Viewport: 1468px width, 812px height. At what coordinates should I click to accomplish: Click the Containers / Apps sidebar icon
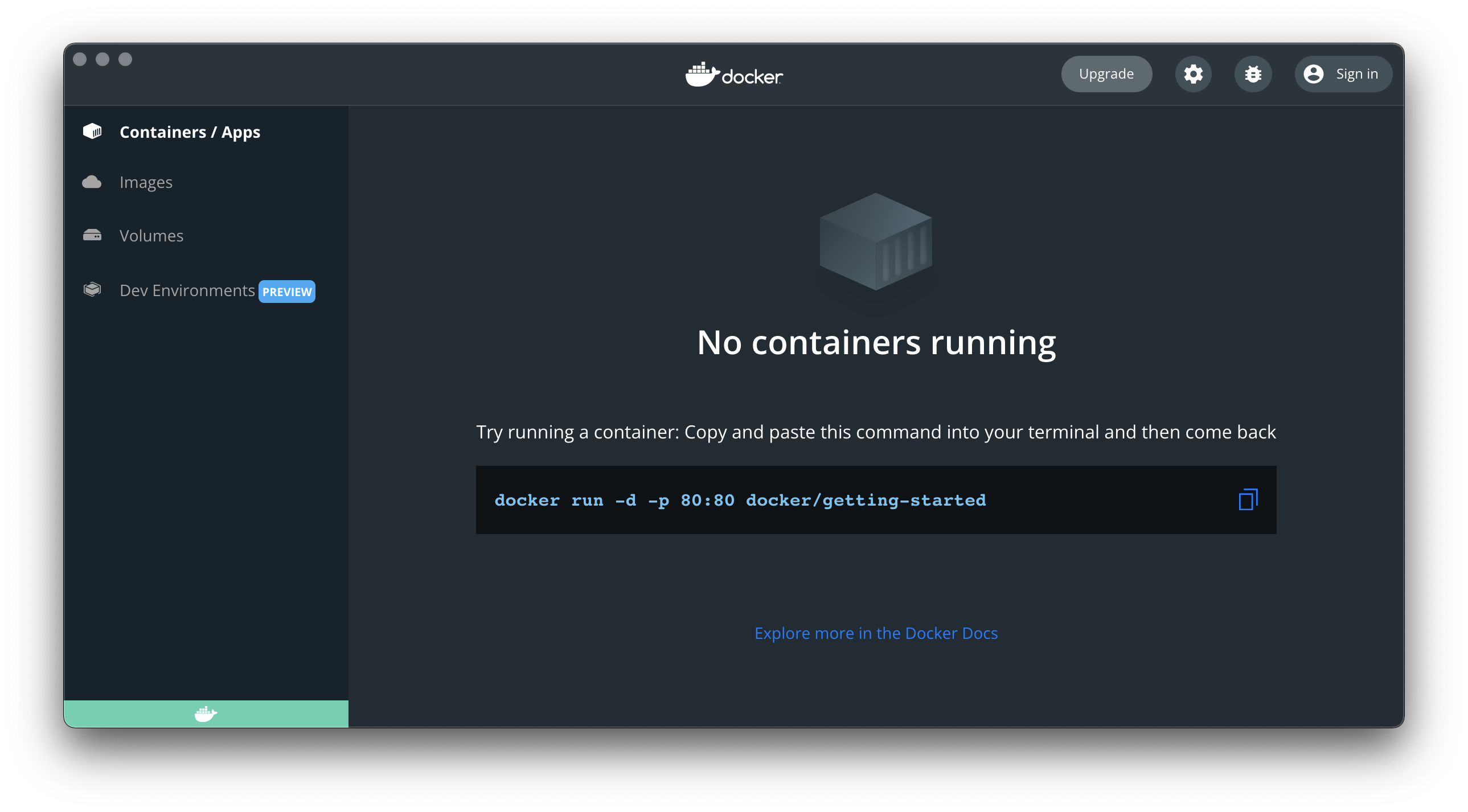[92, 132]
